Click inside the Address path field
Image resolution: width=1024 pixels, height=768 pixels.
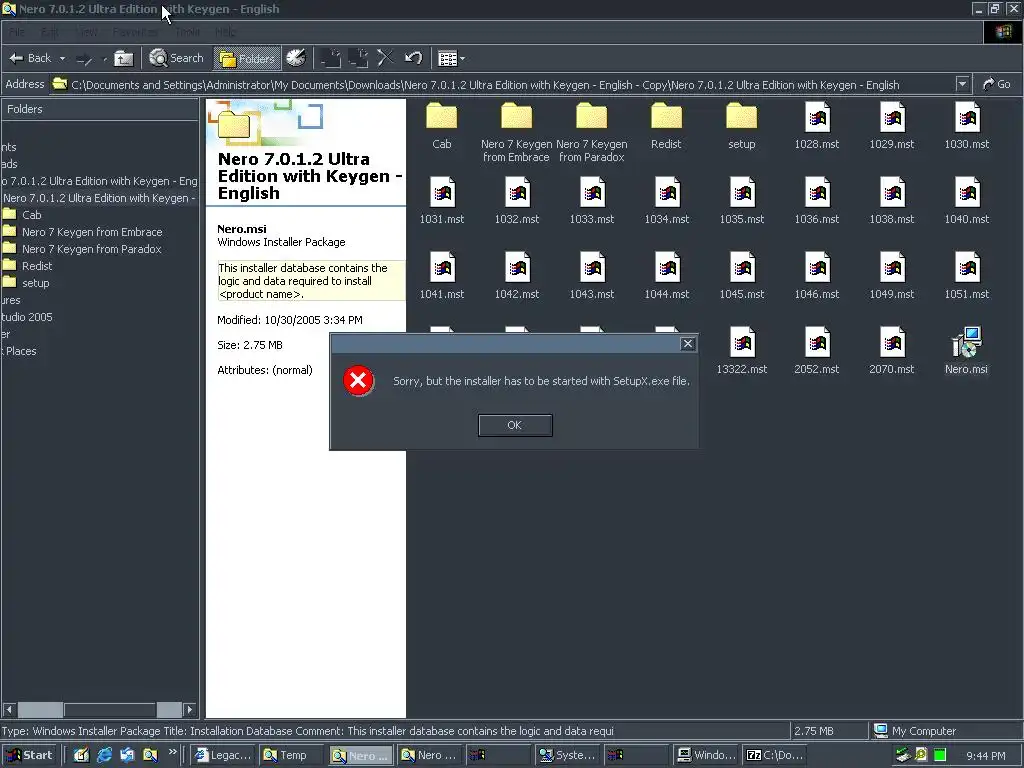503,85
